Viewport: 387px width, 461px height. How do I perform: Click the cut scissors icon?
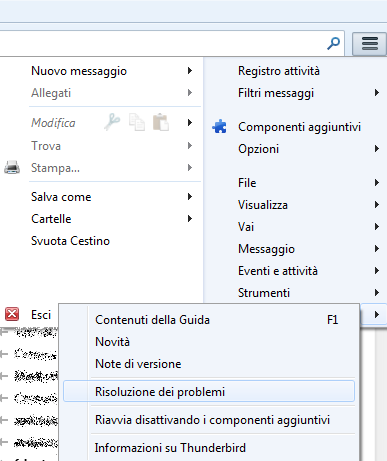(x=112, y=122)
